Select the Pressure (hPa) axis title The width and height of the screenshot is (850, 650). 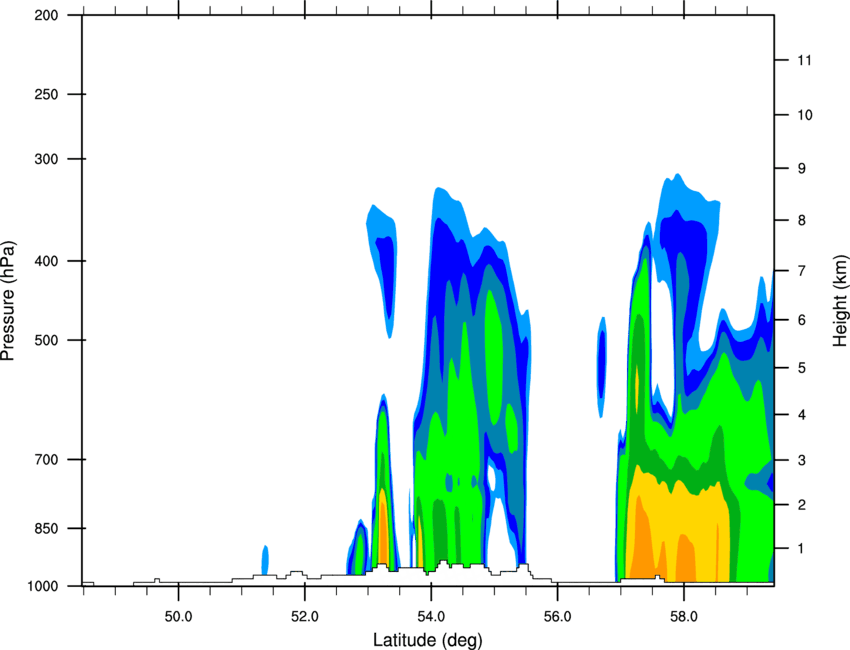tap(8, 301)
